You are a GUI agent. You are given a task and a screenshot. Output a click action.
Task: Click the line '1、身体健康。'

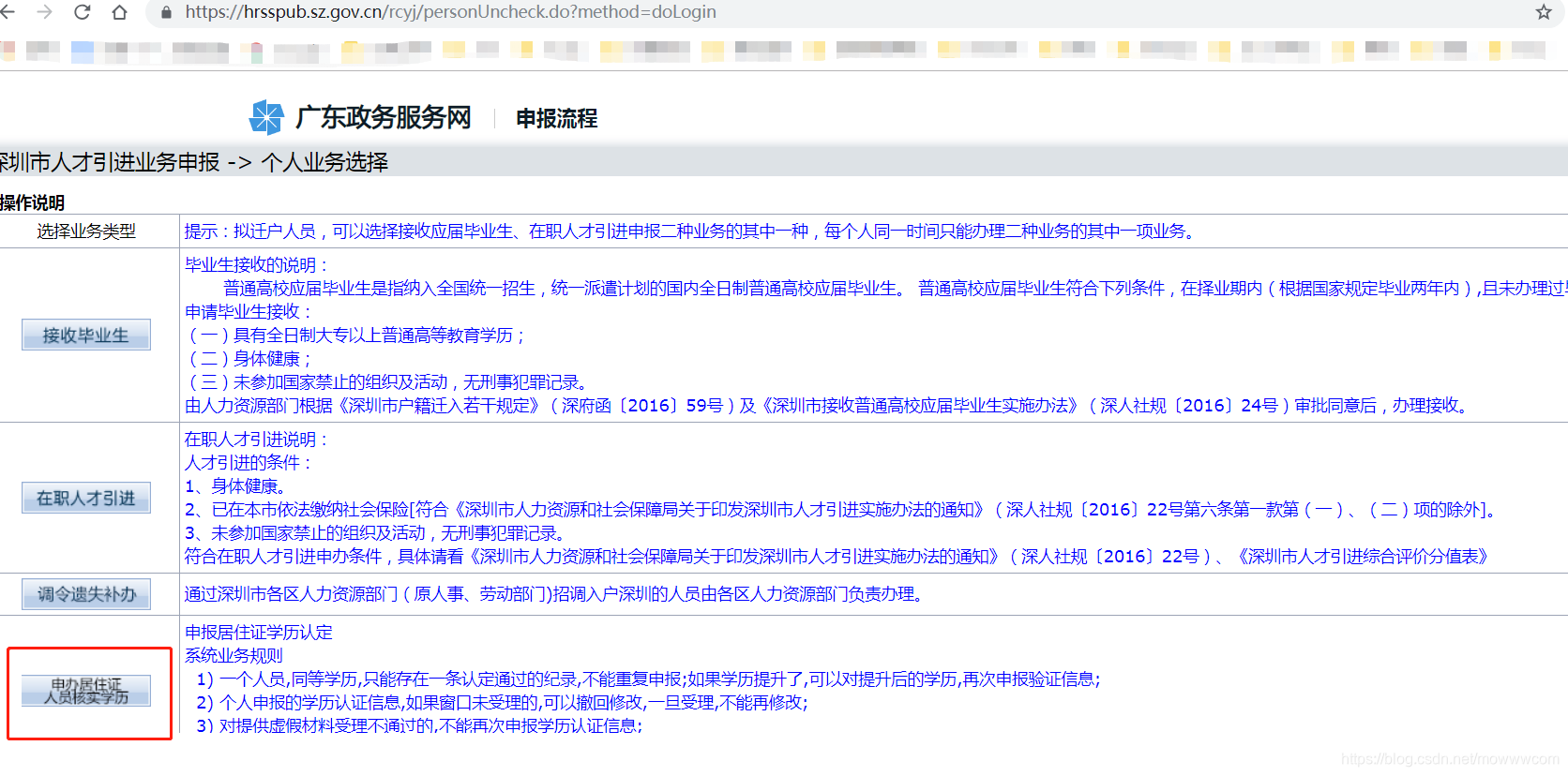click(x=235, y=486)
